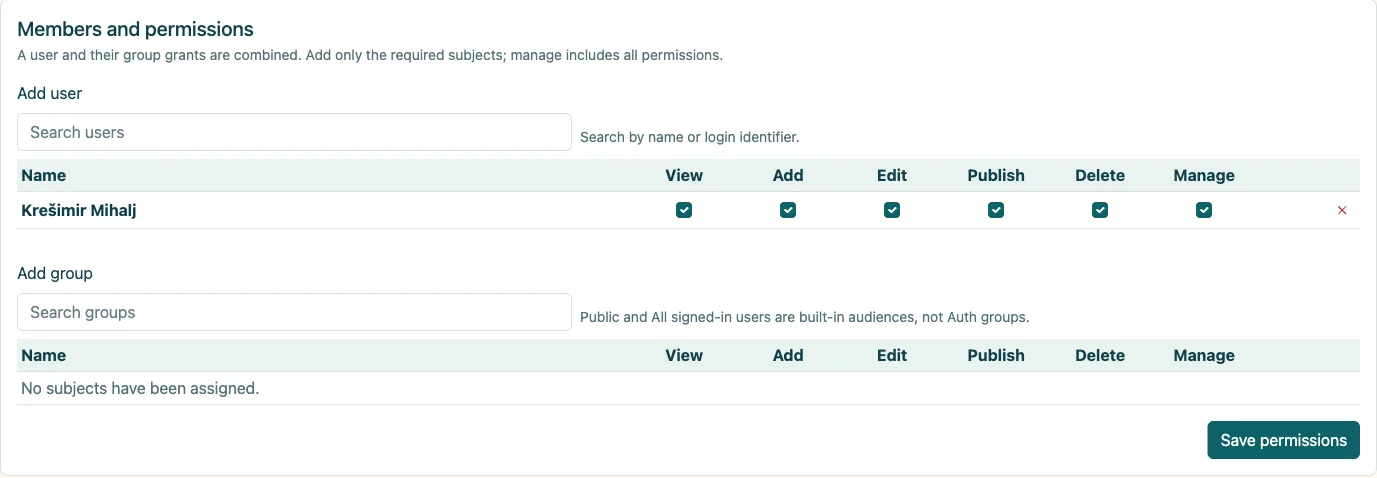Click Edit header in groups table
Image resolution: width=1377 pixels, height=478 pixels.
[892, 355]
